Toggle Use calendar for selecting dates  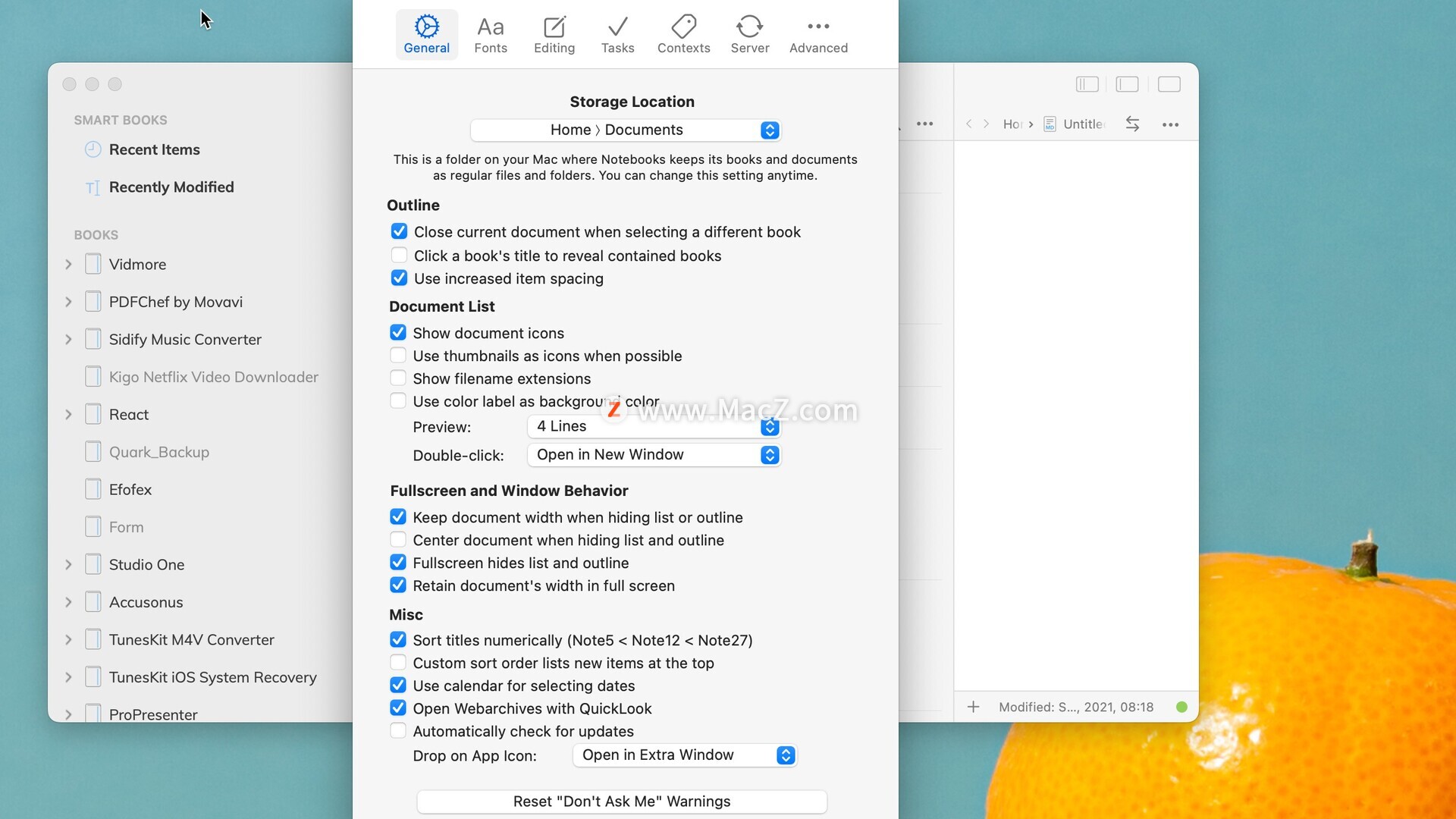click(398, 685)
